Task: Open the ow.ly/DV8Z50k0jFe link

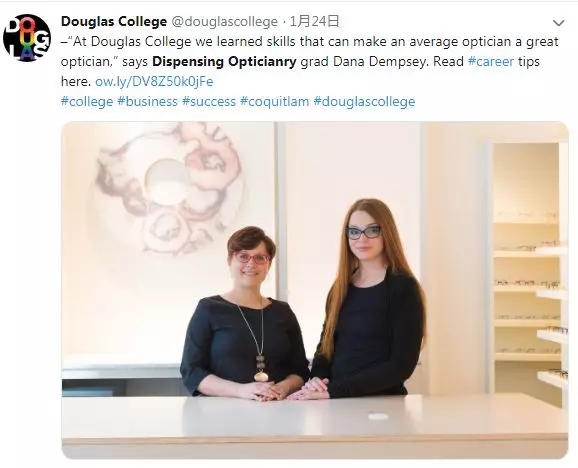Action: [x=154, y=81]
